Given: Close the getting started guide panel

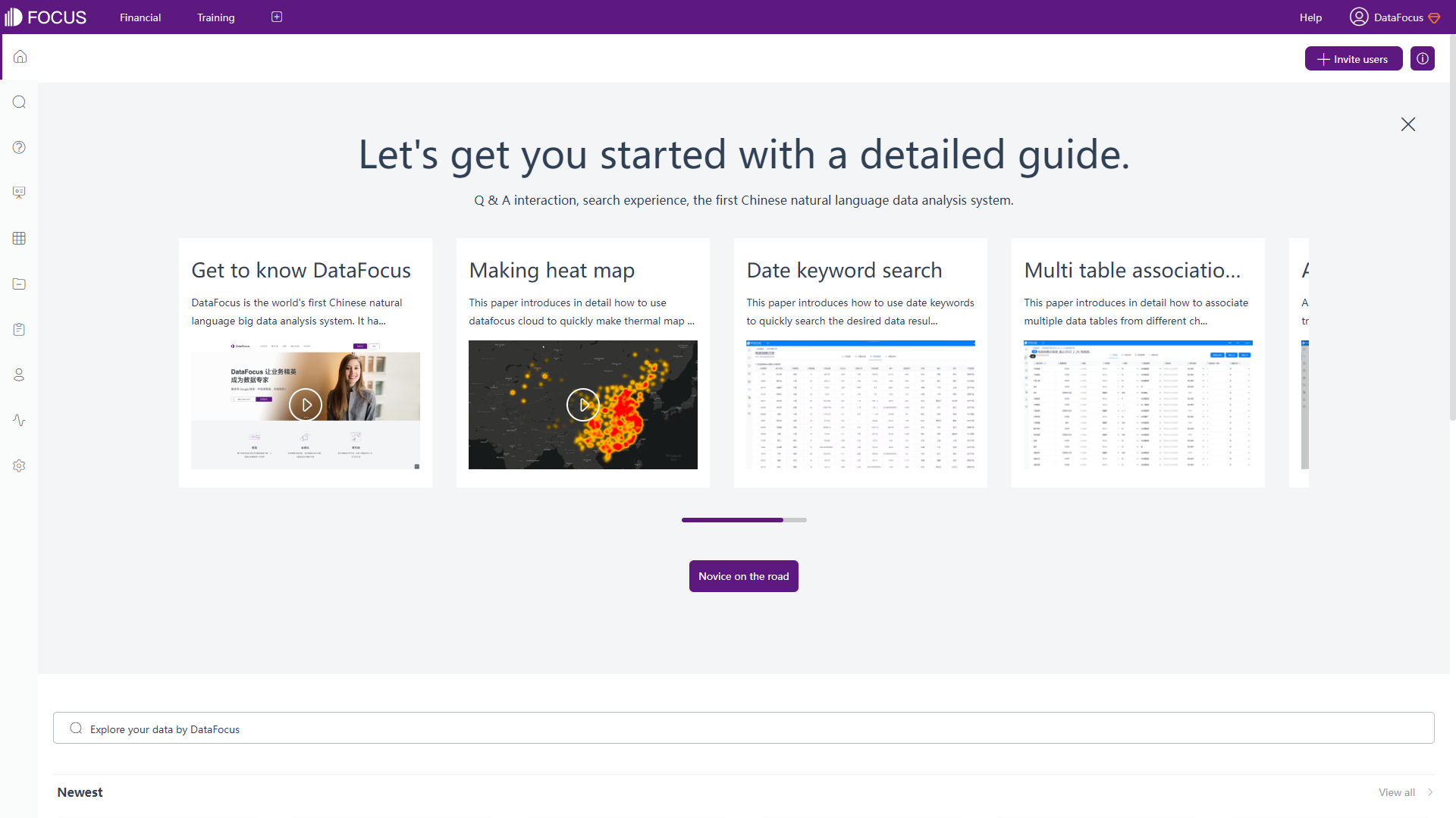Looking at the screenshot, I should click(x=1408, y=124).
